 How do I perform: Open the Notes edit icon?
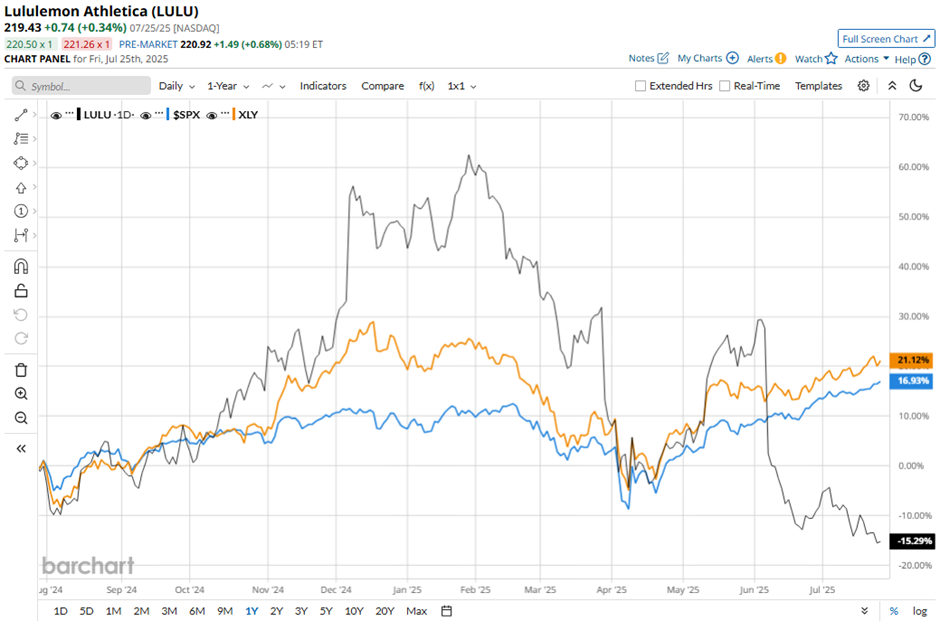[662, 58]
